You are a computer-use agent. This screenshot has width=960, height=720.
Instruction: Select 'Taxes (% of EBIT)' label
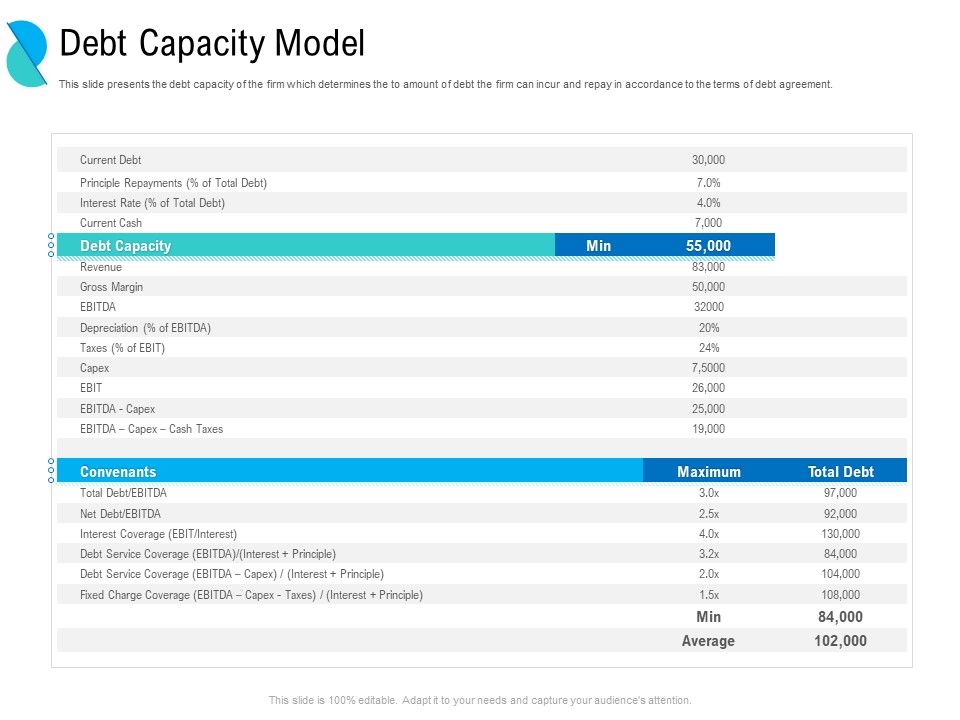pyautogui.click(x=122, y=348)
